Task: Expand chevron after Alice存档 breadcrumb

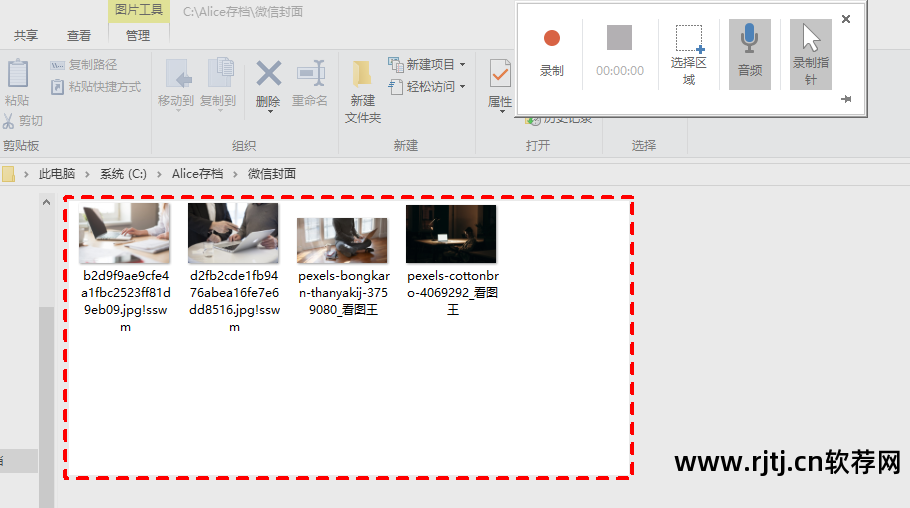Action: 236,174
